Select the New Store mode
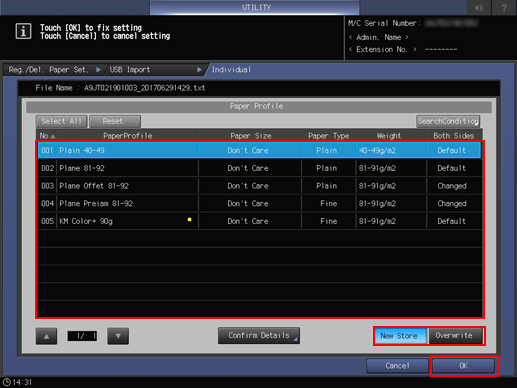This screenshot has width=517, height=388. [x=400, y=336]
